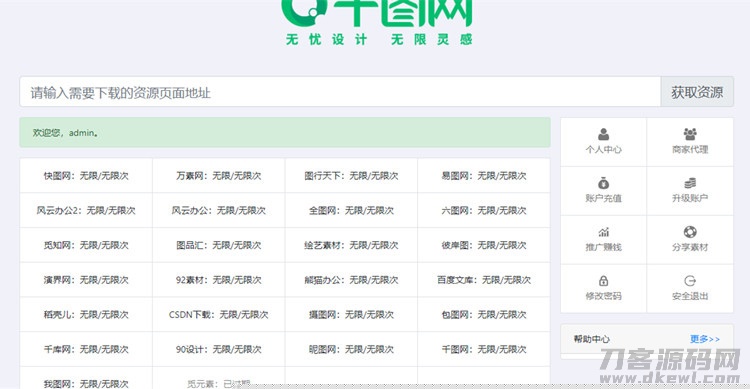Screen dimensions: 750x389
Task: Select the 图行天下 quota cell
Action: 351,176
